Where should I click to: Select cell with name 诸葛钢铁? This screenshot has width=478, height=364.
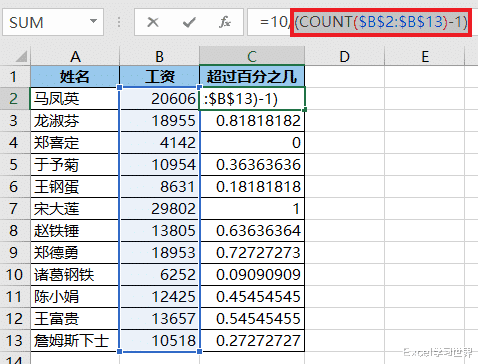click(75, 275)
